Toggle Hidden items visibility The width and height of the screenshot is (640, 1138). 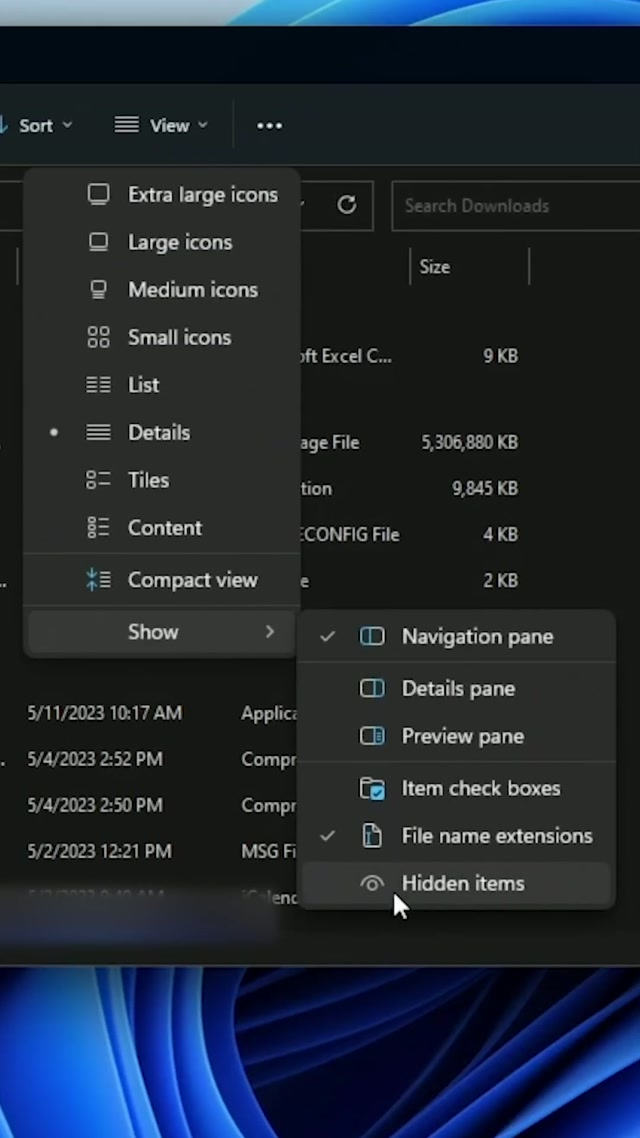[462, 884]
